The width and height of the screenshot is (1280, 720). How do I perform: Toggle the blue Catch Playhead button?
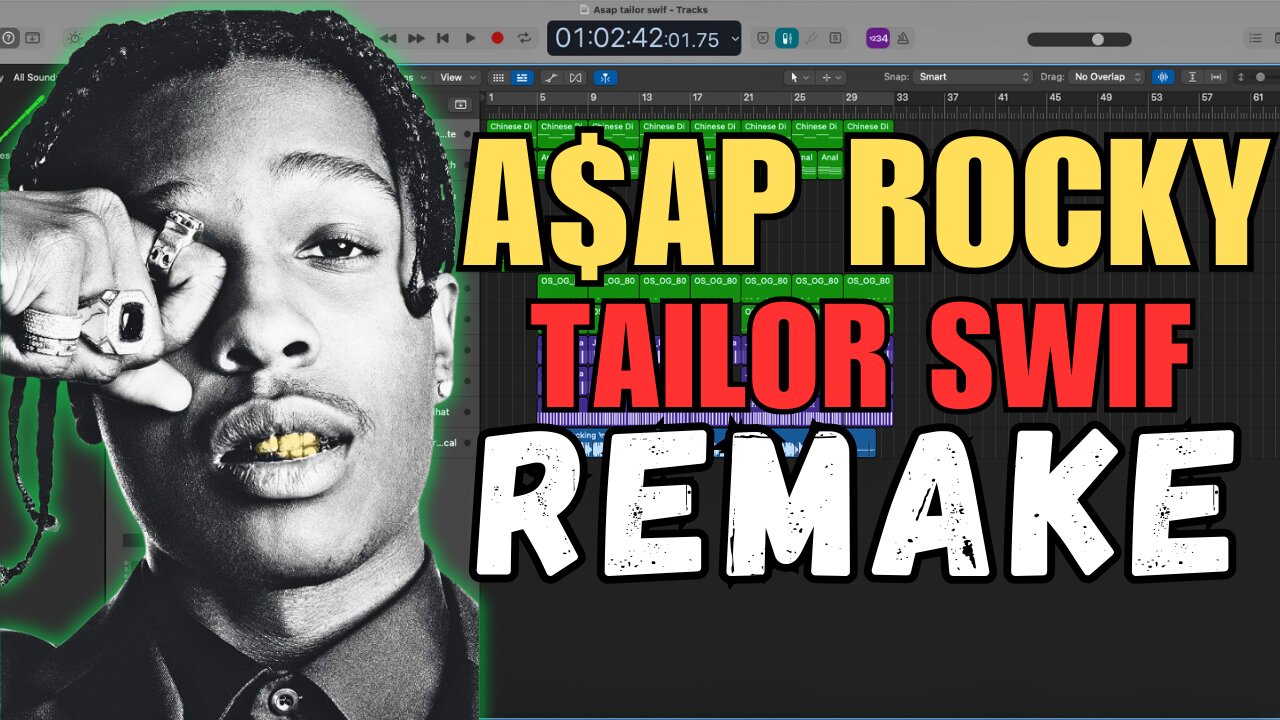coord(605,77)
